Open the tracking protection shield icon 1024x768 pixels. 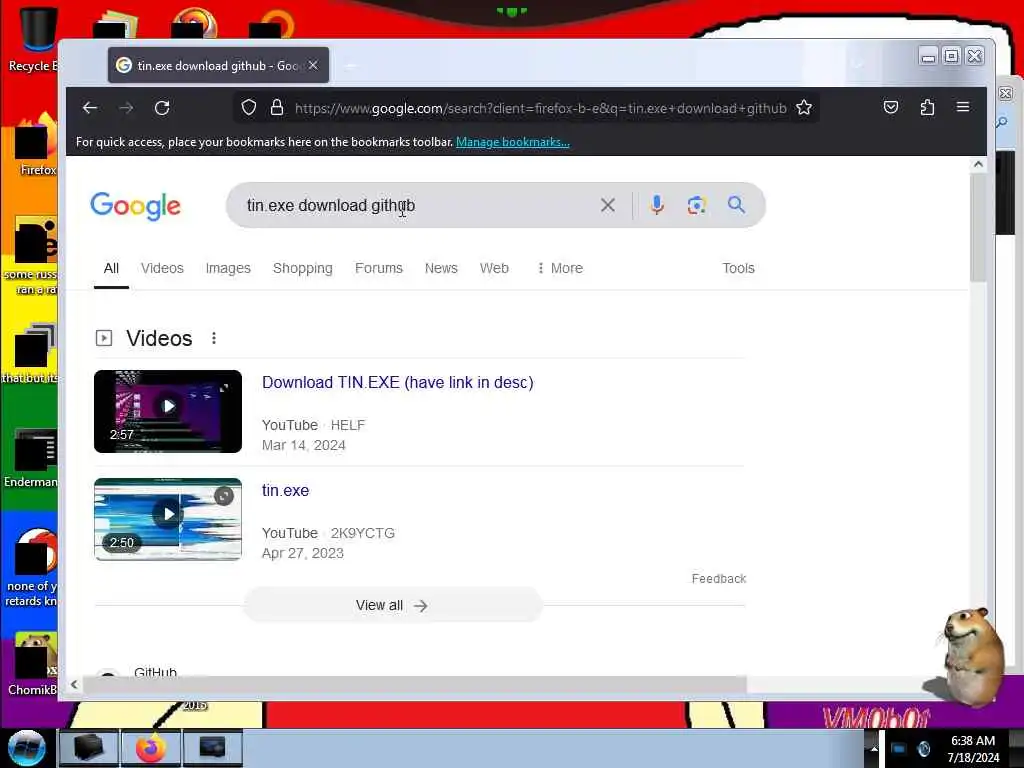(249, 107)
